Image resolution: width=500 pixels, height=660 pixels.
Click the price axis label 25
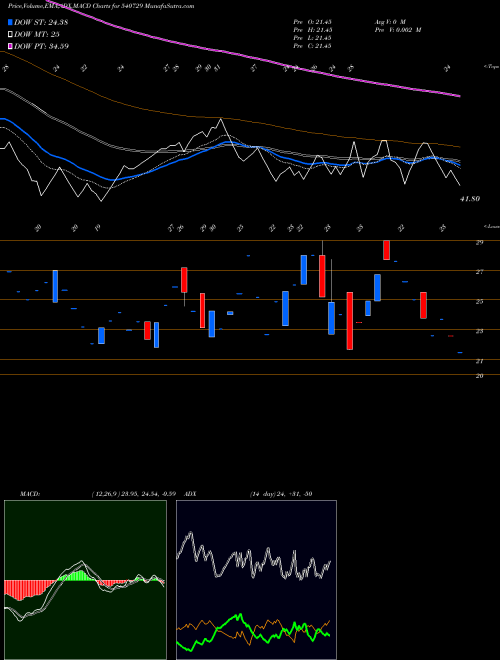(479, 302)
